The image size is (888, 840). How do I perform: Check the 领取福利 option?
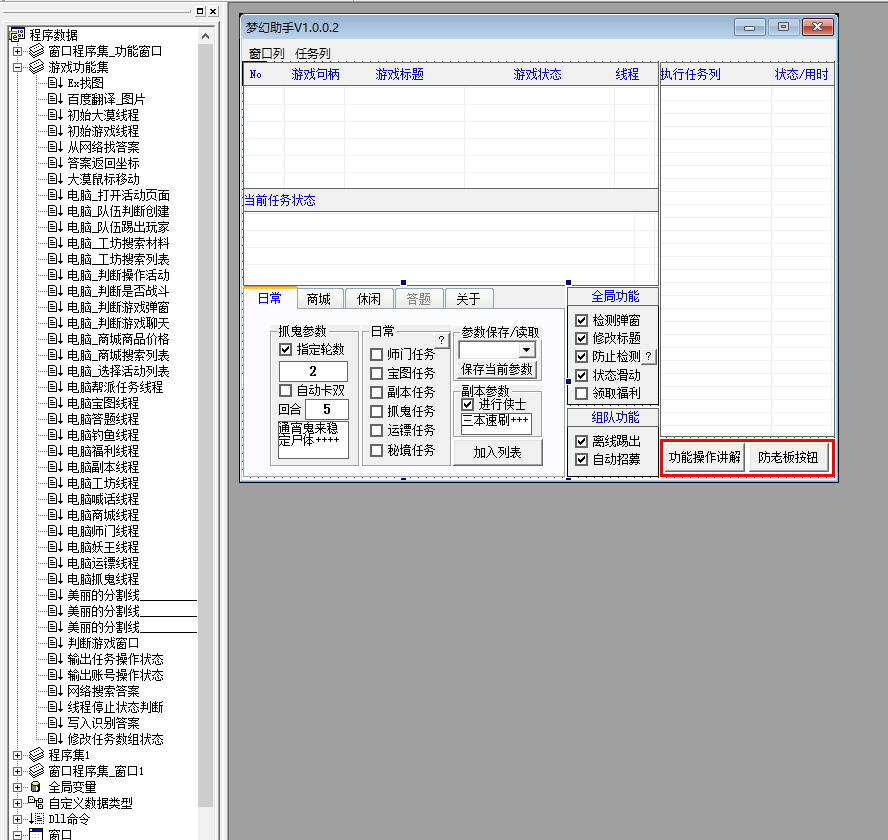point(581,393)
